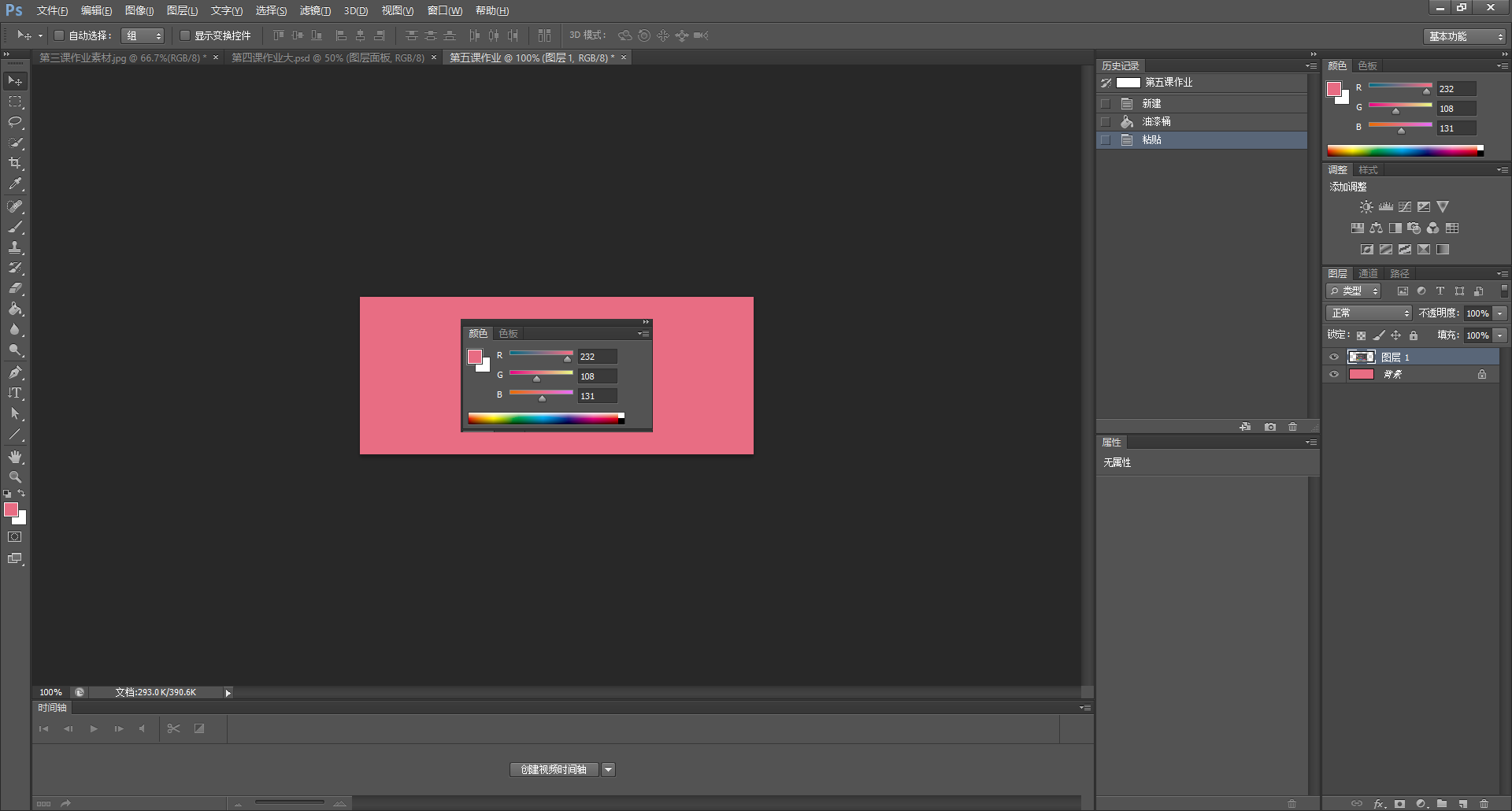This screenshot has height=811, width=1512.
Task: Click the foreground color swatch in toolbox
Action: coord(11,510)
